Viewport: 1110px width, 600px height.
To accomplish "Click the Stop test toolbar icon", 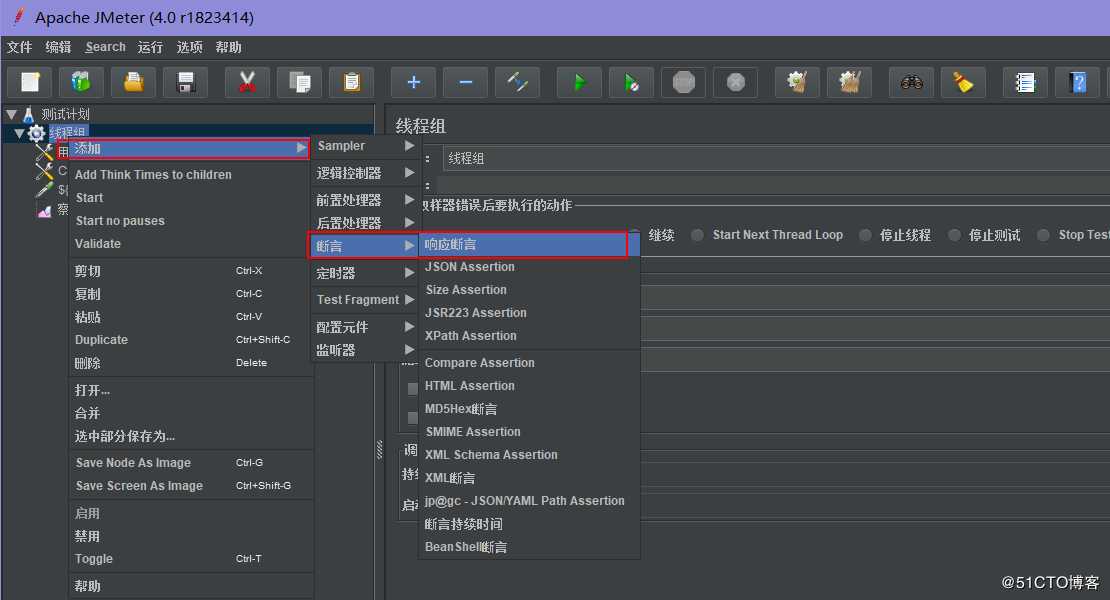I will [684, 83].
